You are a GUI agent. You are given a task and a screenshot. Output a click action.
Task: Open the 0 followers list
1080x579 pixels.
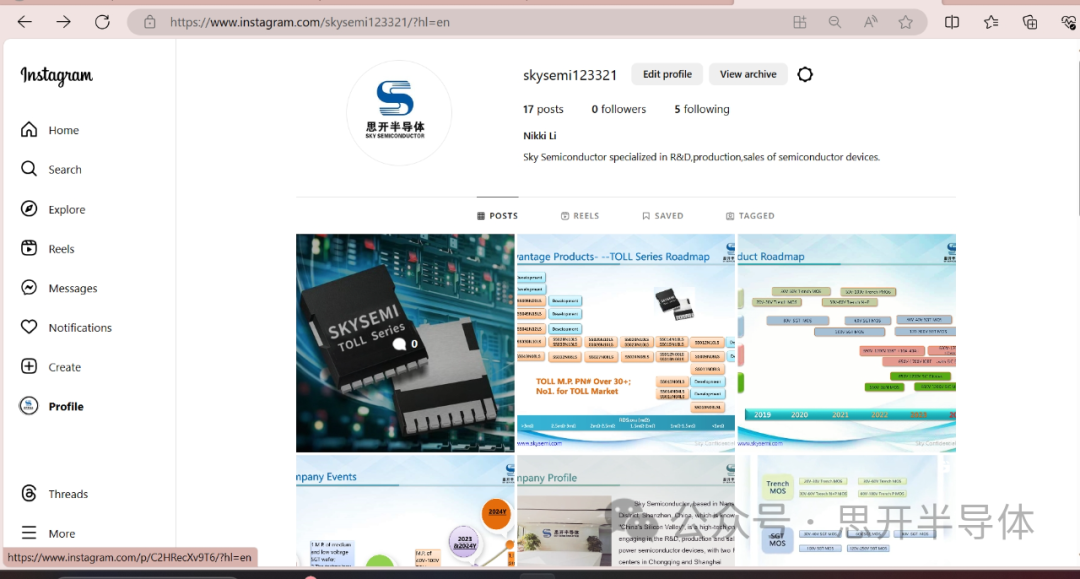click(x=619, y=109)
